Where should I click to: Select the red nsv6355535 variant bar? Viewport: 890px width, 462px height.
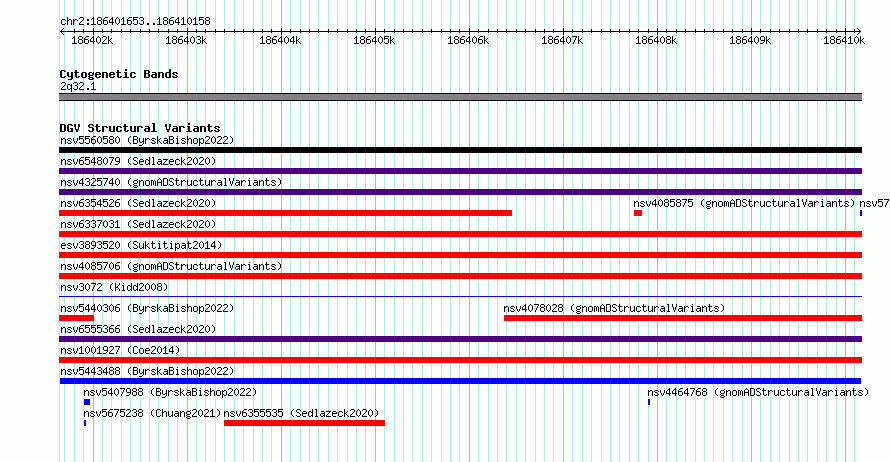[x=304, y=423]
